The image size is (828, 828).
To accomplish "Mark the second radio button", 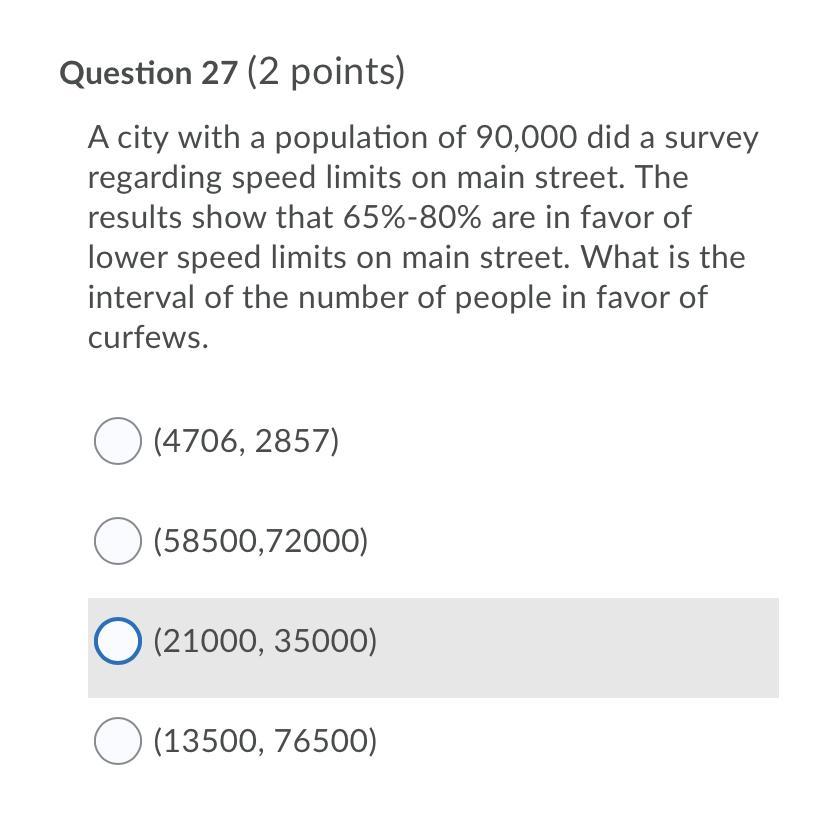I will point(117,540).
